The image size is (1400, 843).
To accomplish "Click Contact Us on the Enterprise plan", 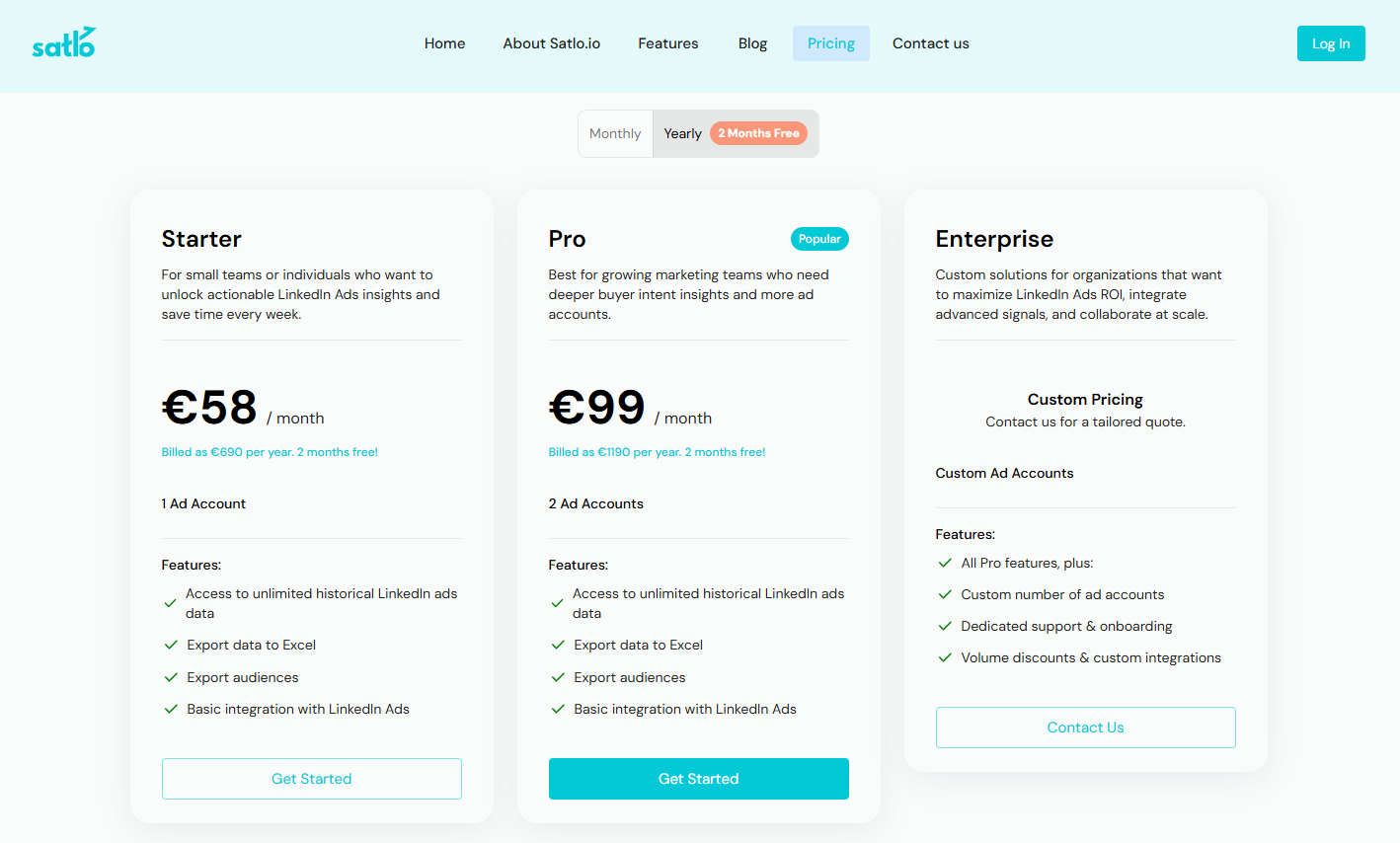I will pyautogui.click(x=1085, y=727).
